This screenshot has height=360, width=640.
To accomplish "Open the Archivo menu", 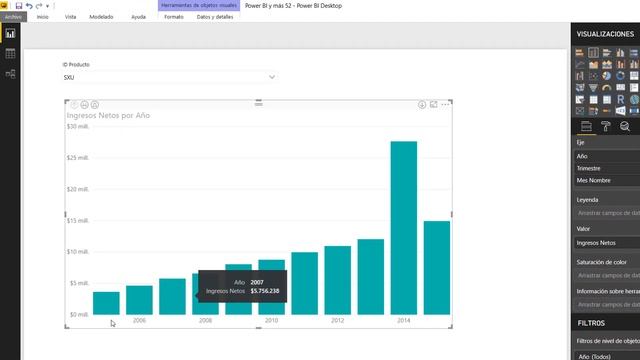I will pos(13,17).
